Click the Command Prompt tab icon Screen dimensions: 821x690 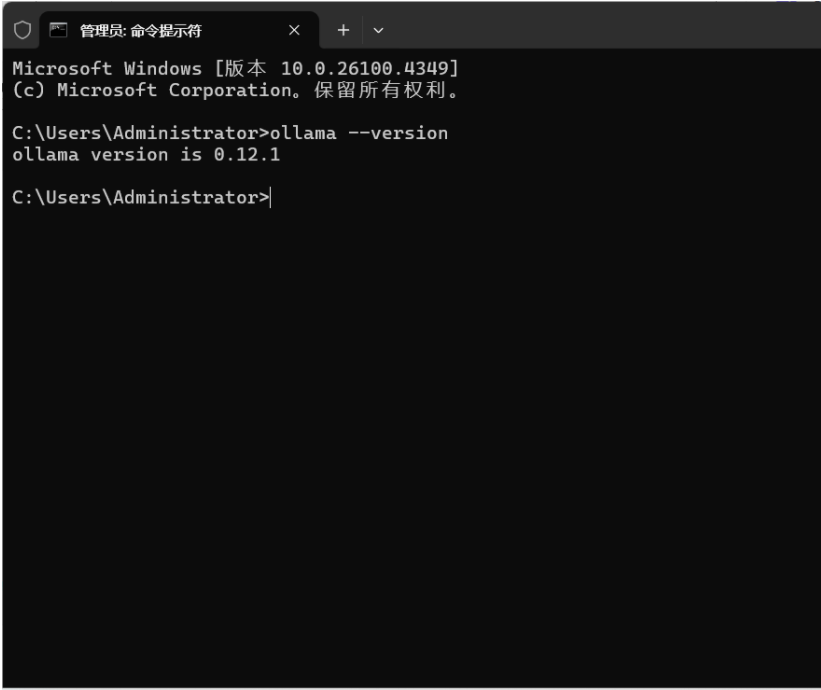pyautogui.click(x=58, y=30)
